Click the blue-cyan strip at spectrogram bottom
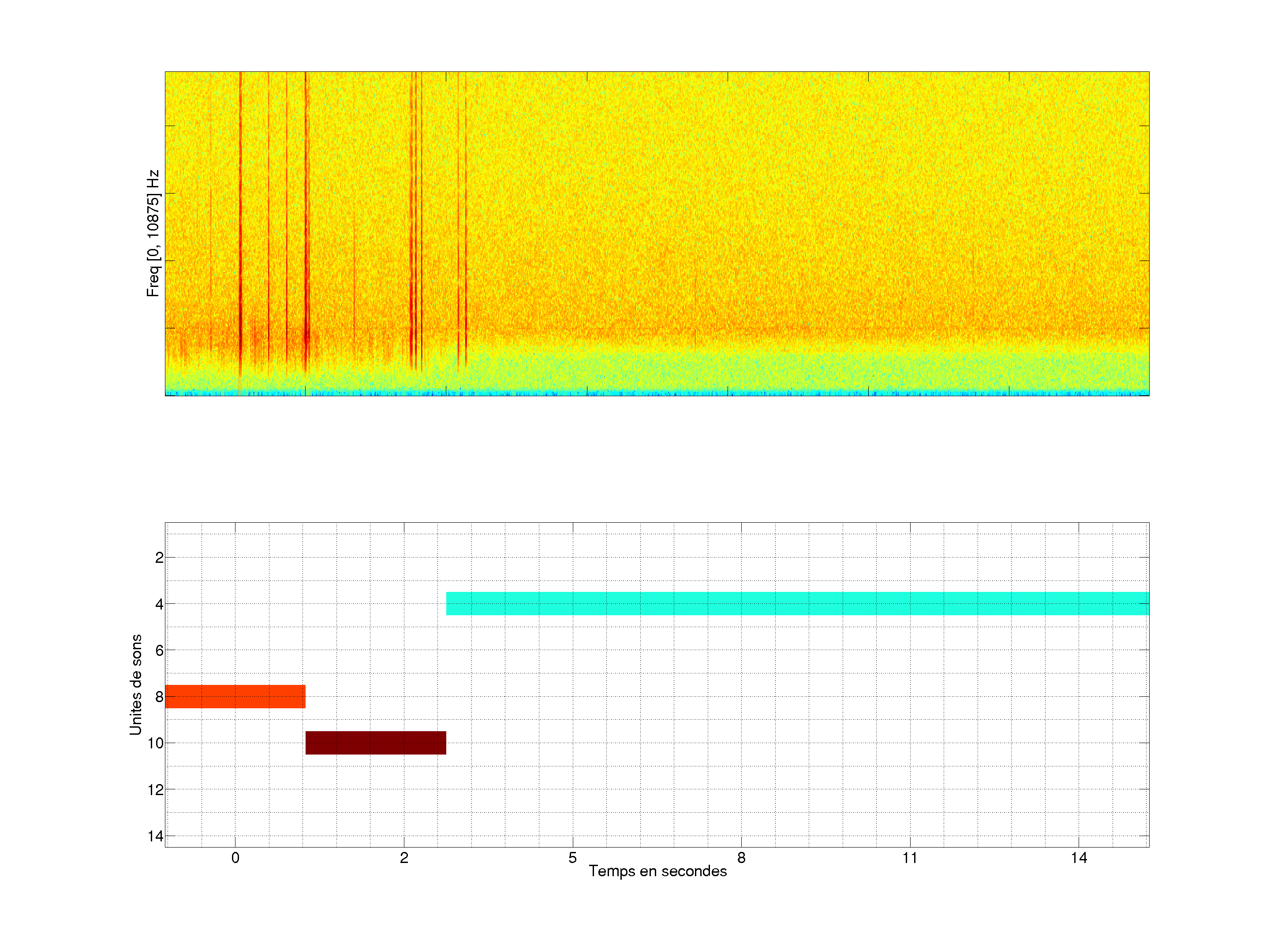The width and height of the screenshot is (1270, 952). coord(657,393)
